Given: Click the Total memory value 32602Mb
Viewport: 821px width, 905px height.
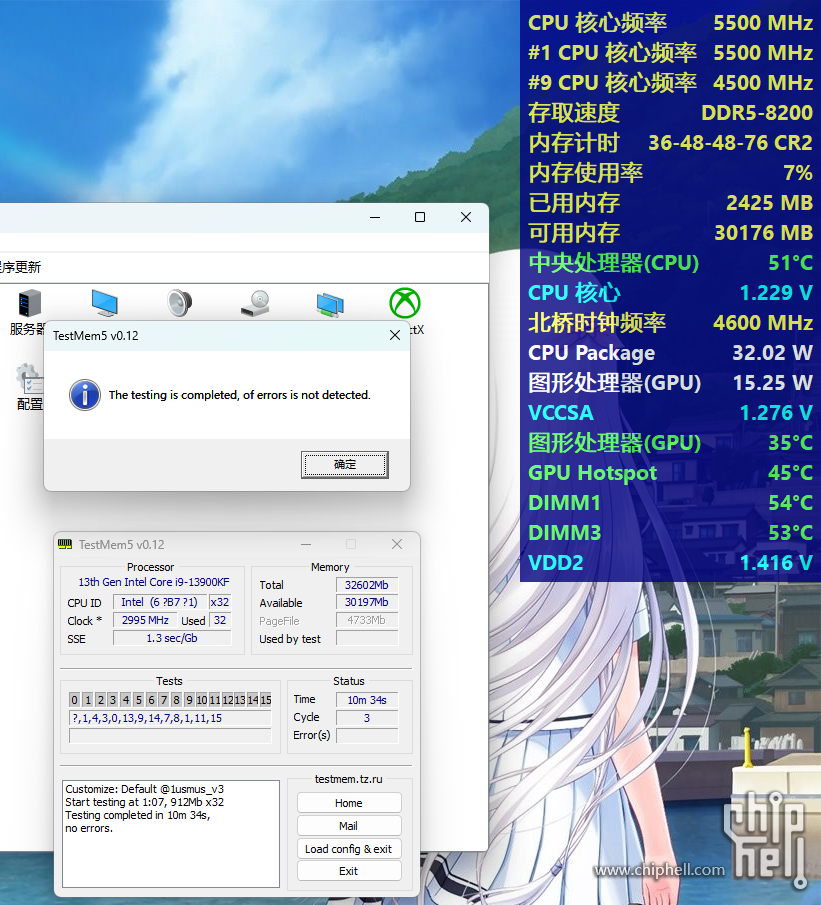Looking at the screenshot, I should click(367, 585).
